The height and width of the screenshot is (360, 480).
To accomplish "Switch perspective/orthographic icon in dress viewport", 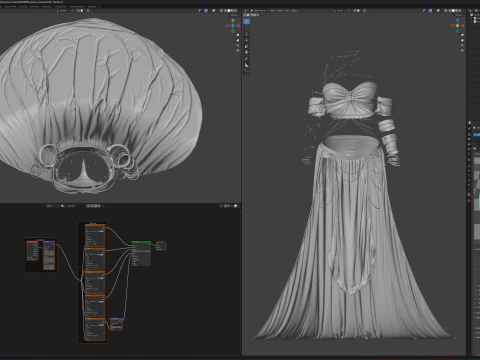I will 462,50.
